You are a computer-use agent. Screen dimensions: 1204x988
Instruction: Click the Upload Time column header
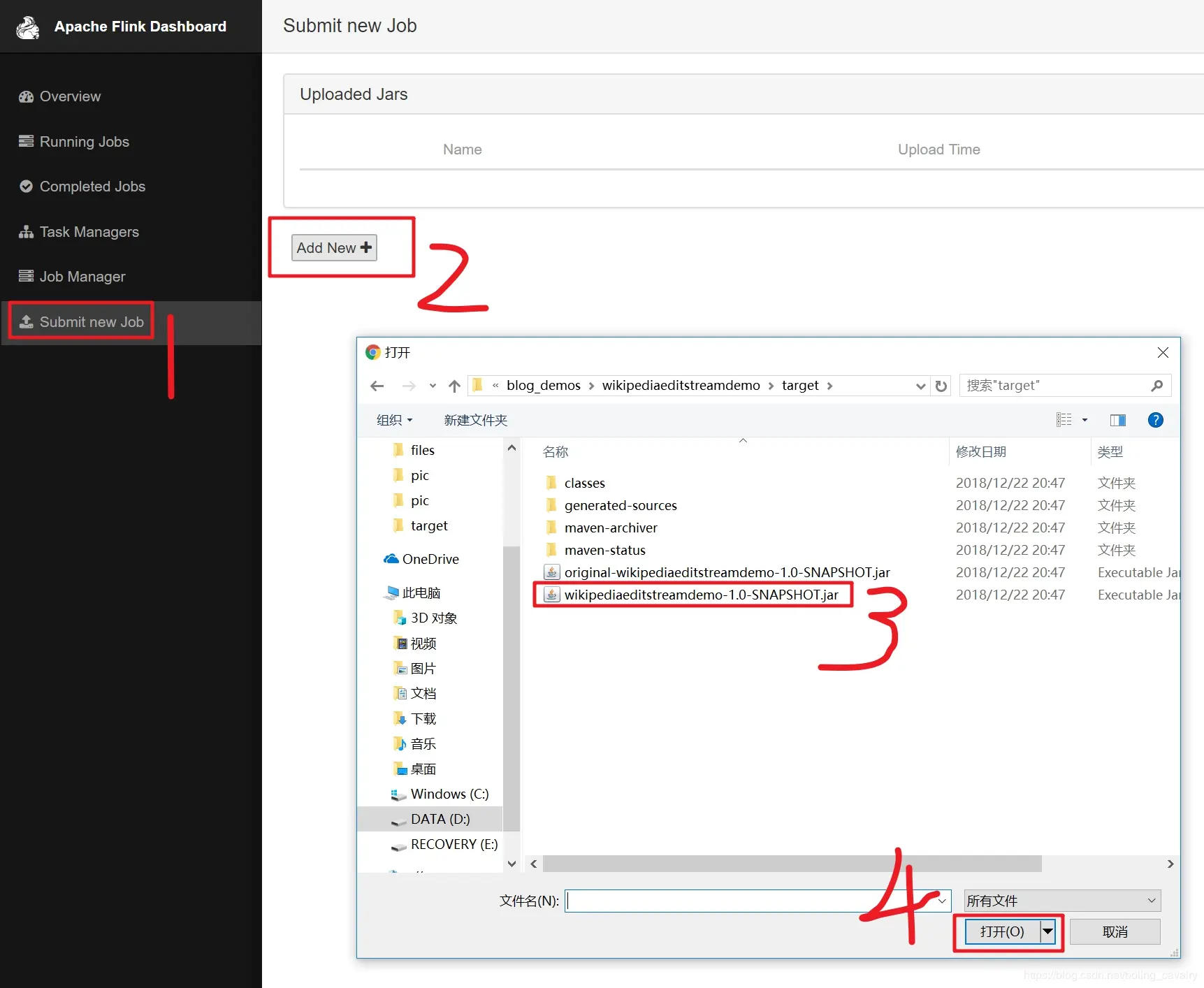point(939,150)
